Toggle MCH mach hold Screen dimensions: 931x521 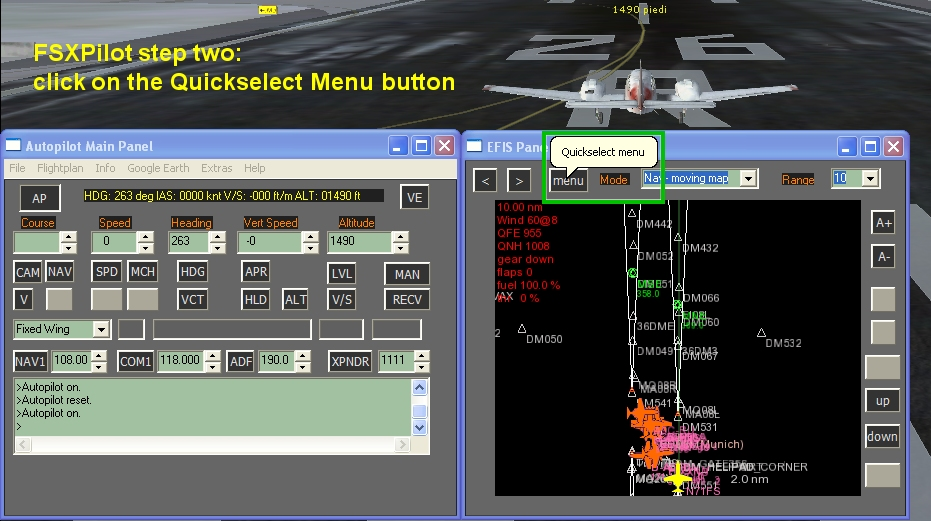(x=142, y=272)
